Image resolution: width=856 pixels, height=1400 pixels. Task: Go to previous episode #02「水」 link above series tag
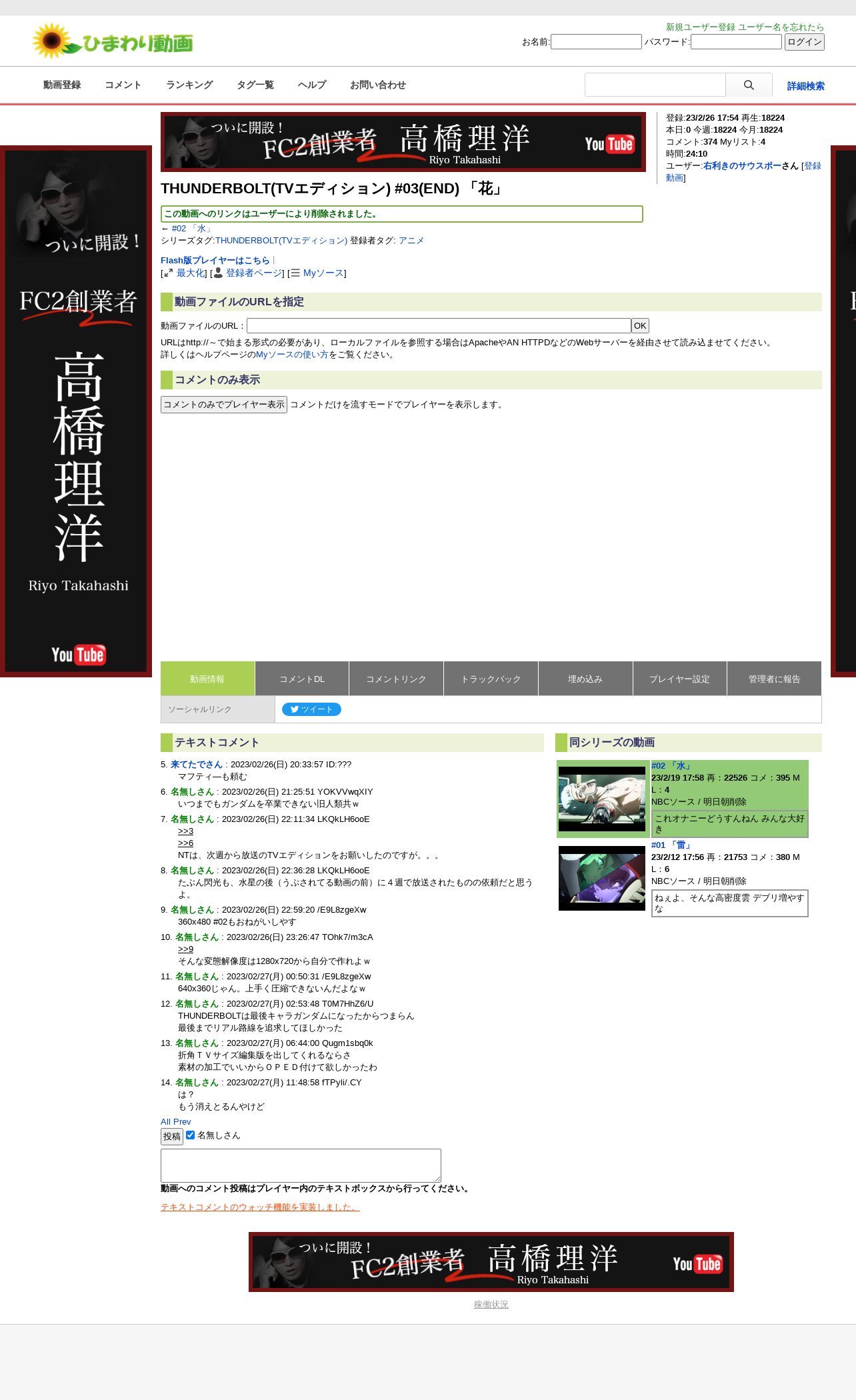pyautogui.click(x=192, y=229)
